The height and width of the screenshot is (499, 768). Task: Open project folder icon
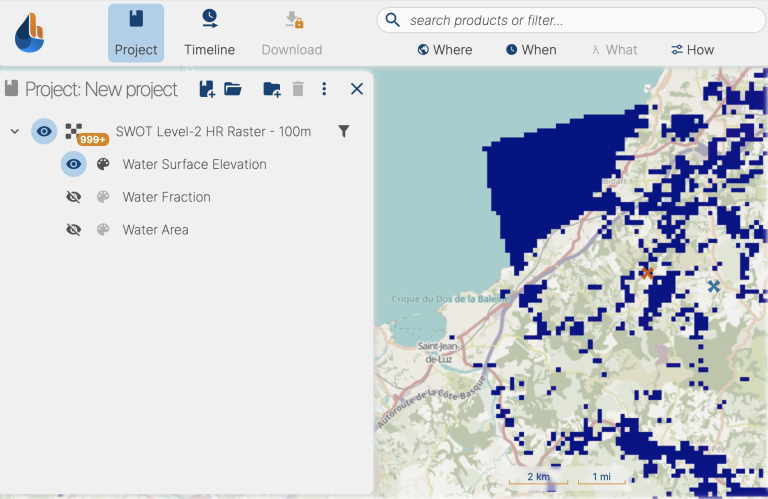[x=233, y=89]
